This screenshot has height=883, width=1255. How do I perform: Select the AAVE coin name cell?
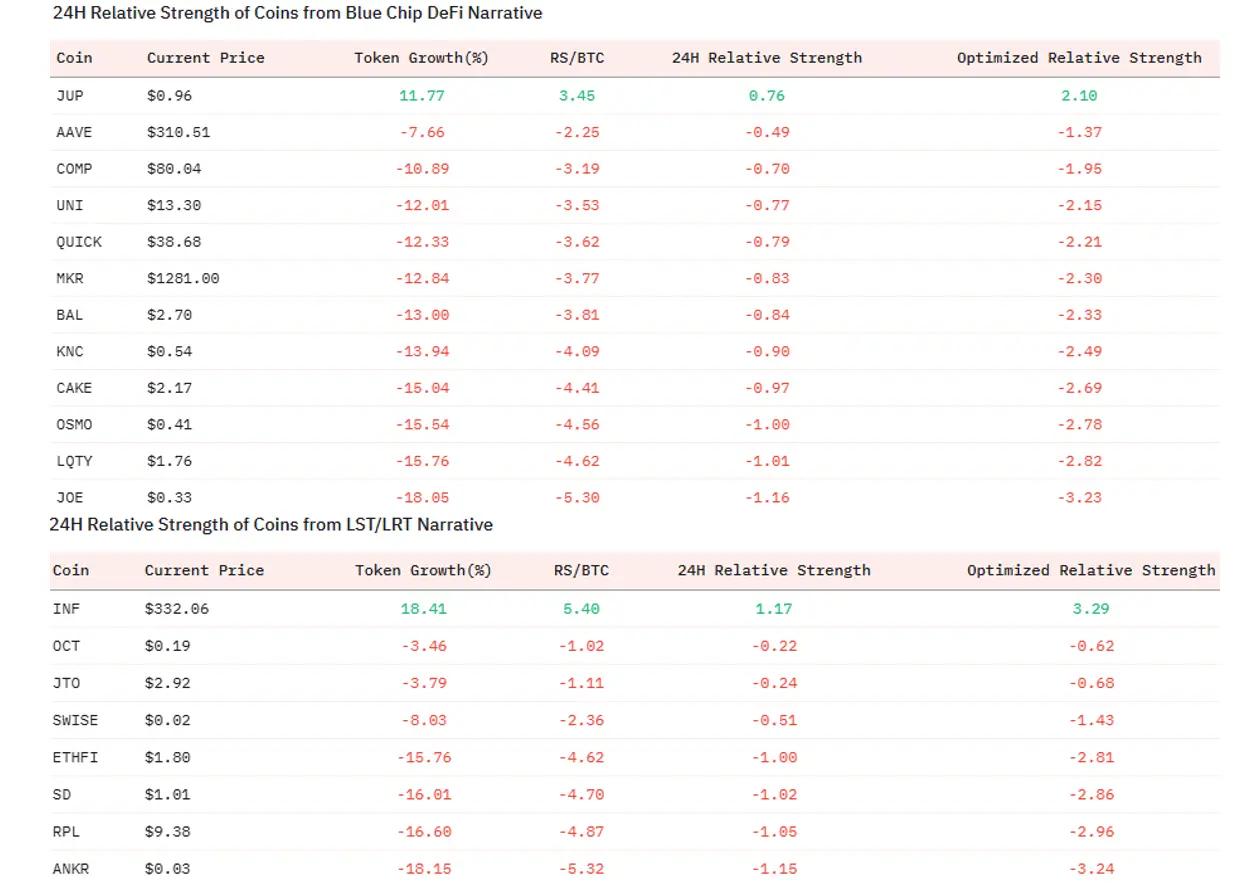pos(75,132)
